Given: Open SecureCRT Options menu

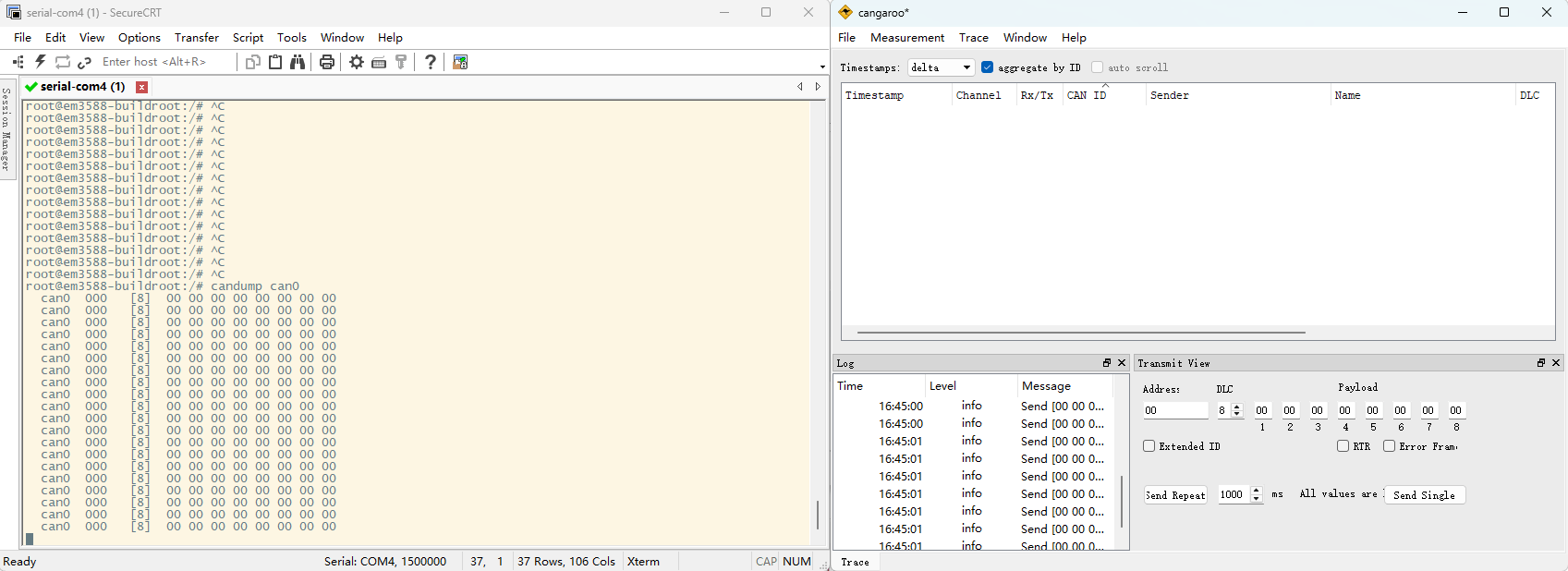Looking at the screenshot, I should (x=140, y=38).
